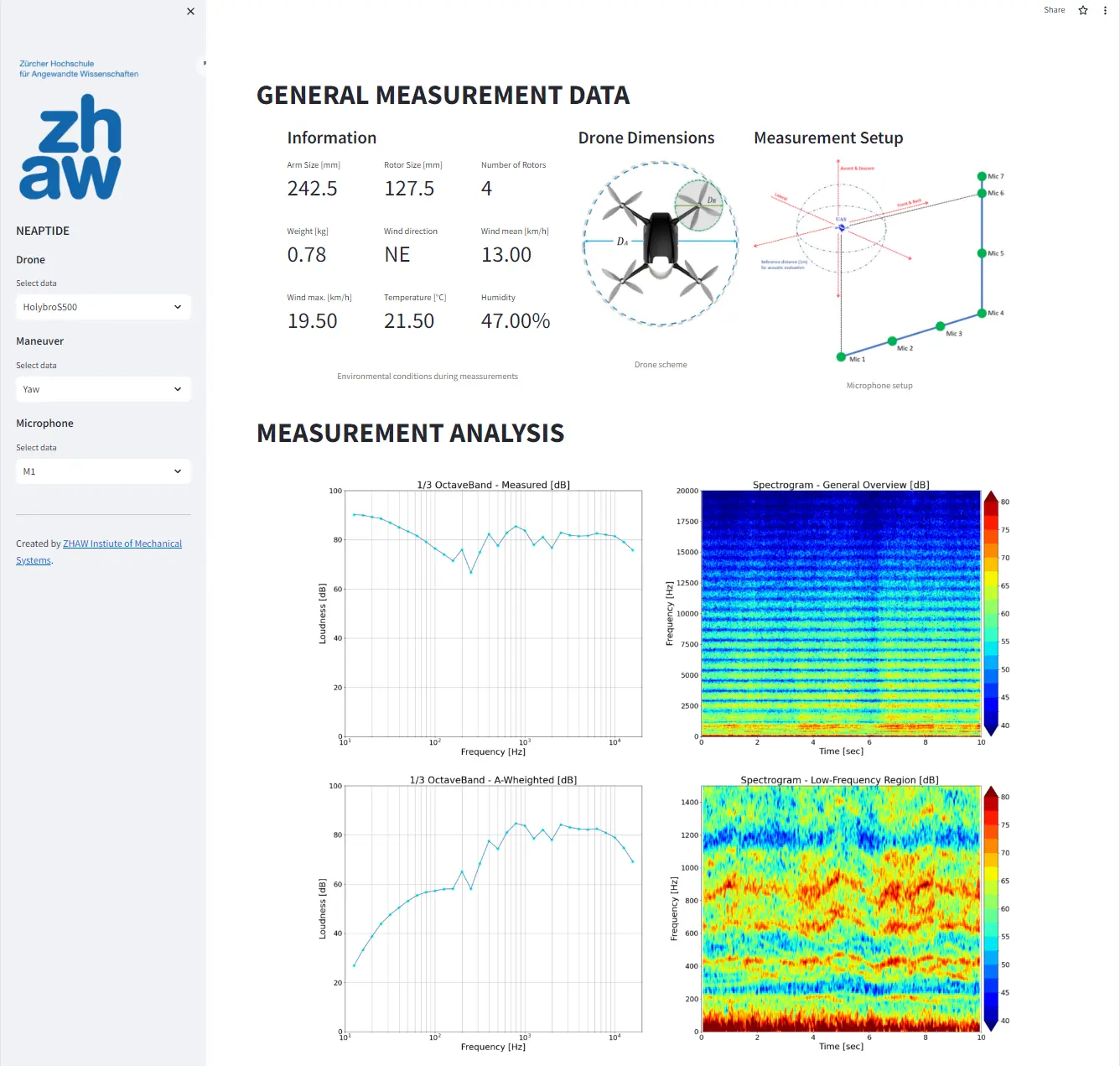Image resolution: width=1120 pixels, height=1066 pixels.
Task: Click the Wind mean value 13.00
Action: [x=506, y=255]
